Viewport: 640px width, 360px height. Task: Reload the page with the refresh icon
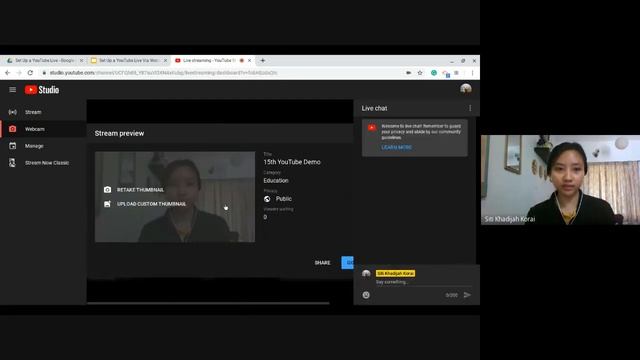30,73
